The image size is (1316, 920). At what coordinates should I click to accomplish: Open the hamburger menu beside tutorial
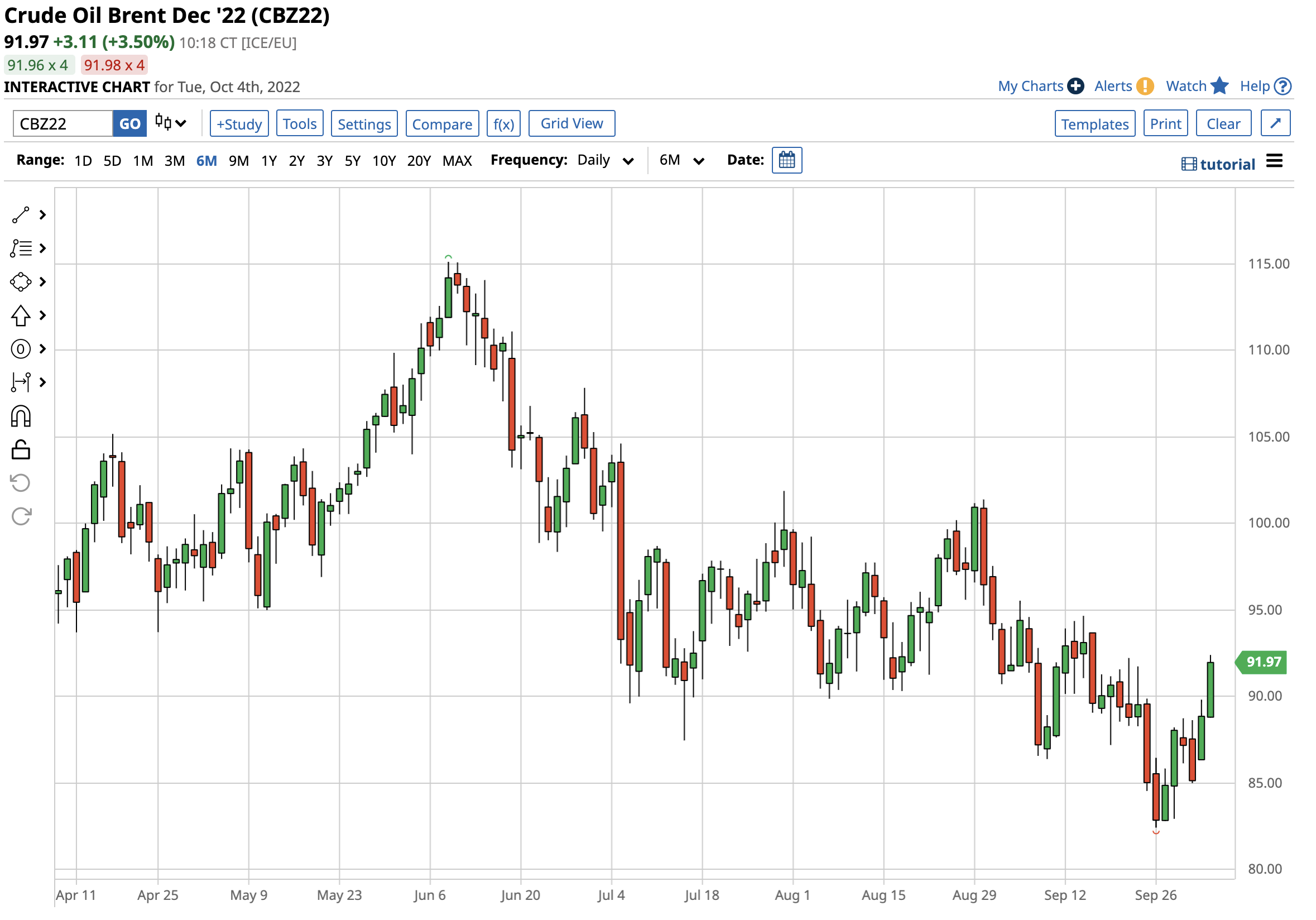click(x=1275, y=162)
